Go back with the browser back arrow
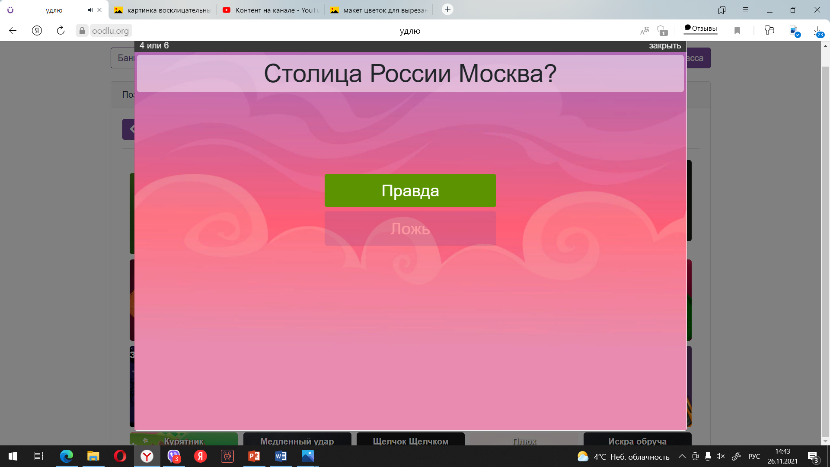830x467 pixels. [13, 31]
